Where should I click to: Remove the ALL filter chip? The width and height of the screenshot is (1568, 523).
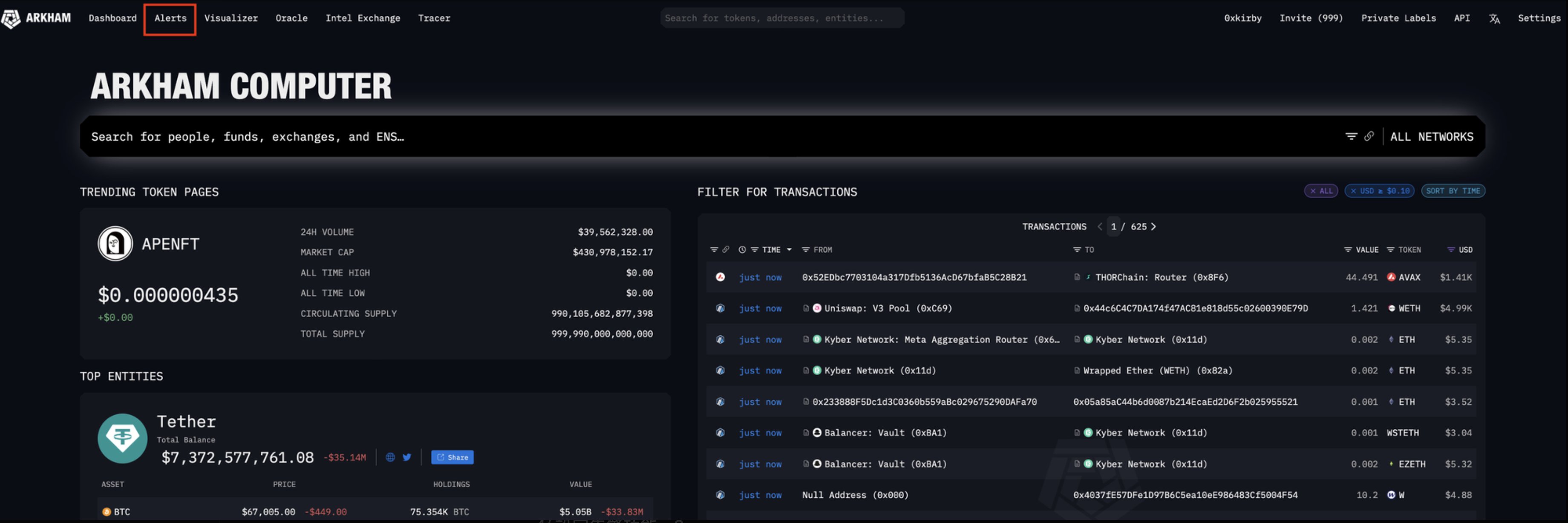tap(1321, 191)
